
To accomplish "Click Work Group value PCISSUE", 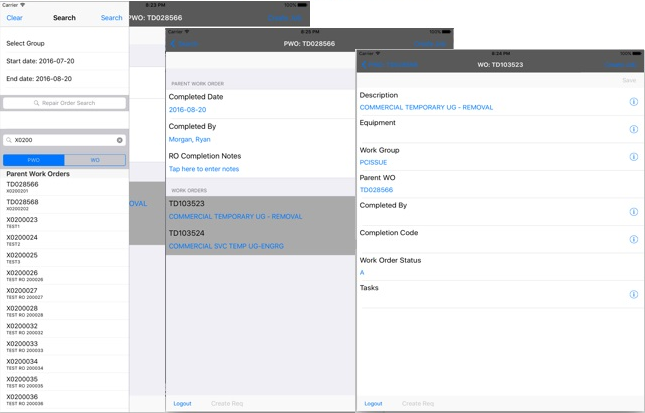I will pos(373,162).
